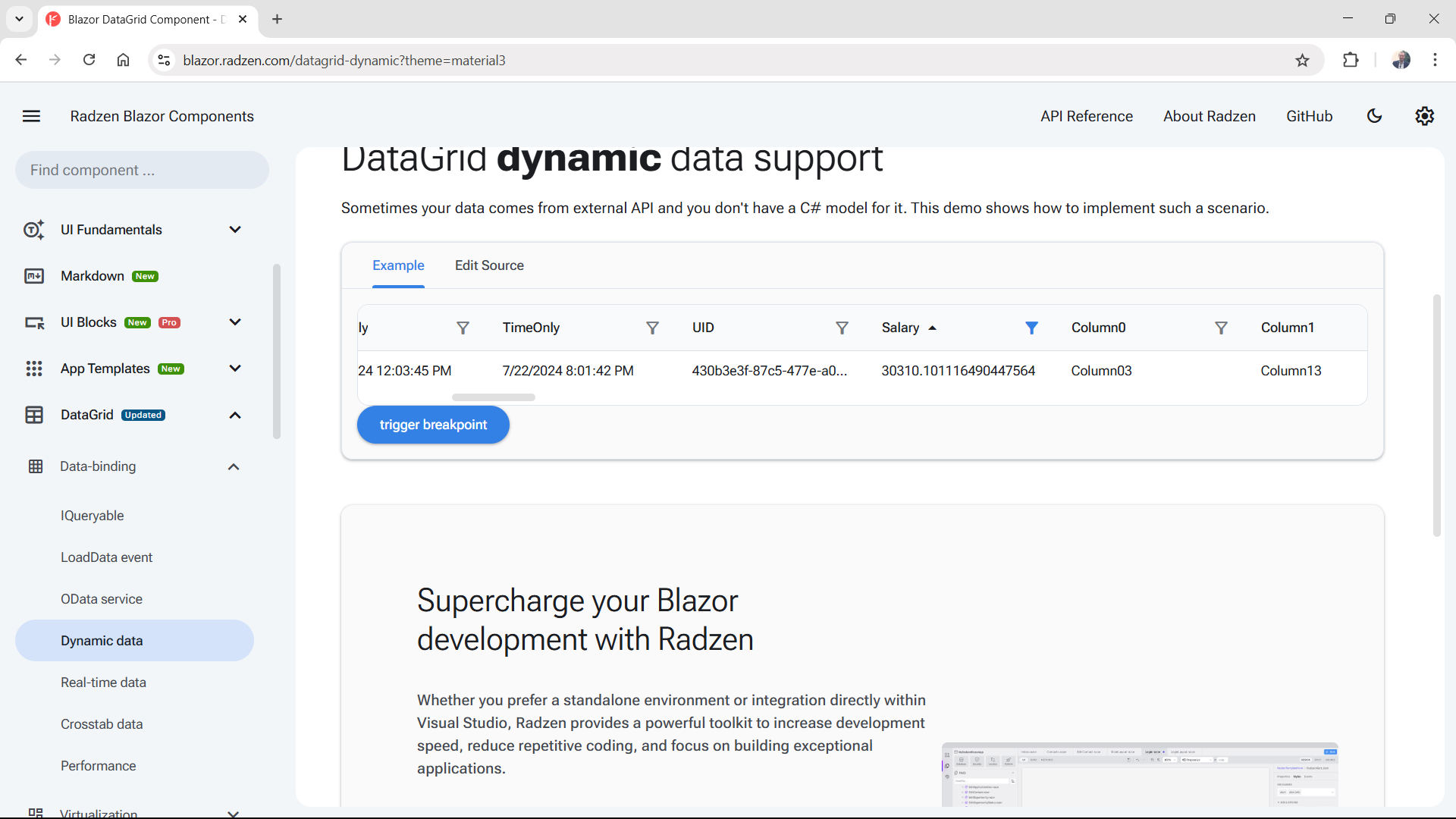
Task: Open the hamburger navigation menu
Action: [x=31, y=116]
